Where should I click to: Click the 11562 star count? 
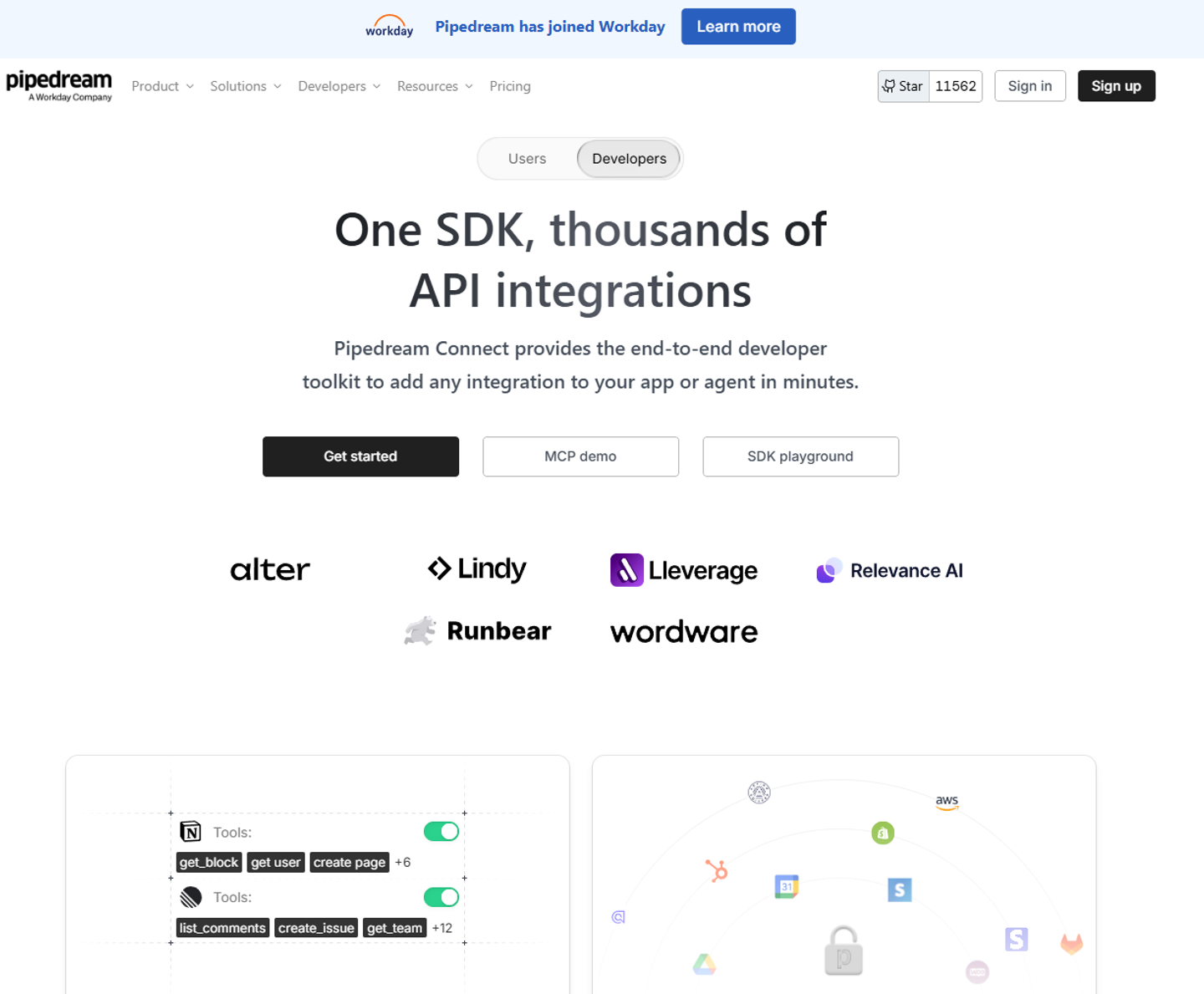956,86
